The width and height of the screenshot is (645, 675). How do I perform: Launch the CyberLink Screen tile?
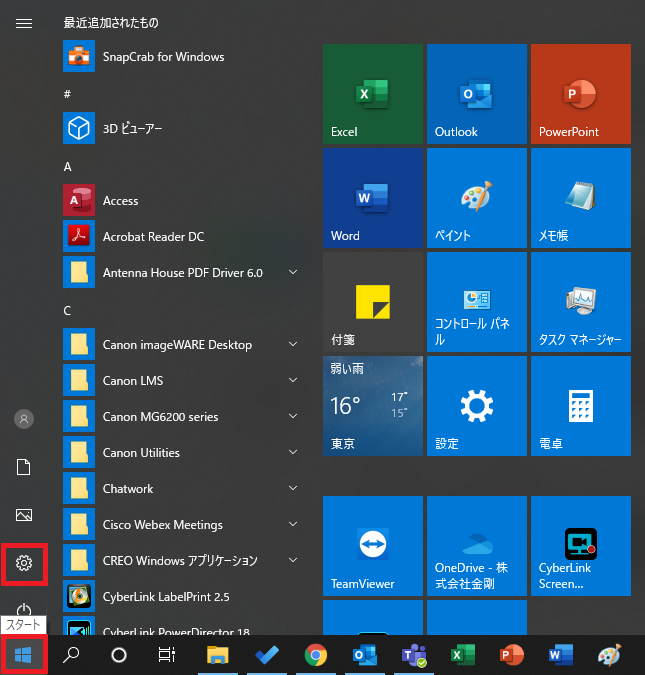point(581,546)
